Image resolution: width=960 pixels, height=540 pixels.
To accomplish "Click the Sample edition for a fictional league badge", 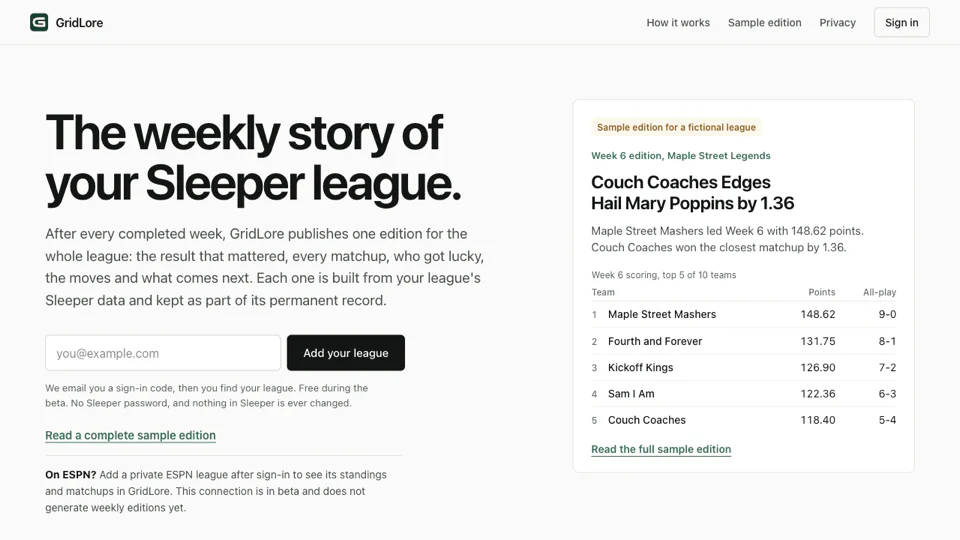I will click(676, 127).
